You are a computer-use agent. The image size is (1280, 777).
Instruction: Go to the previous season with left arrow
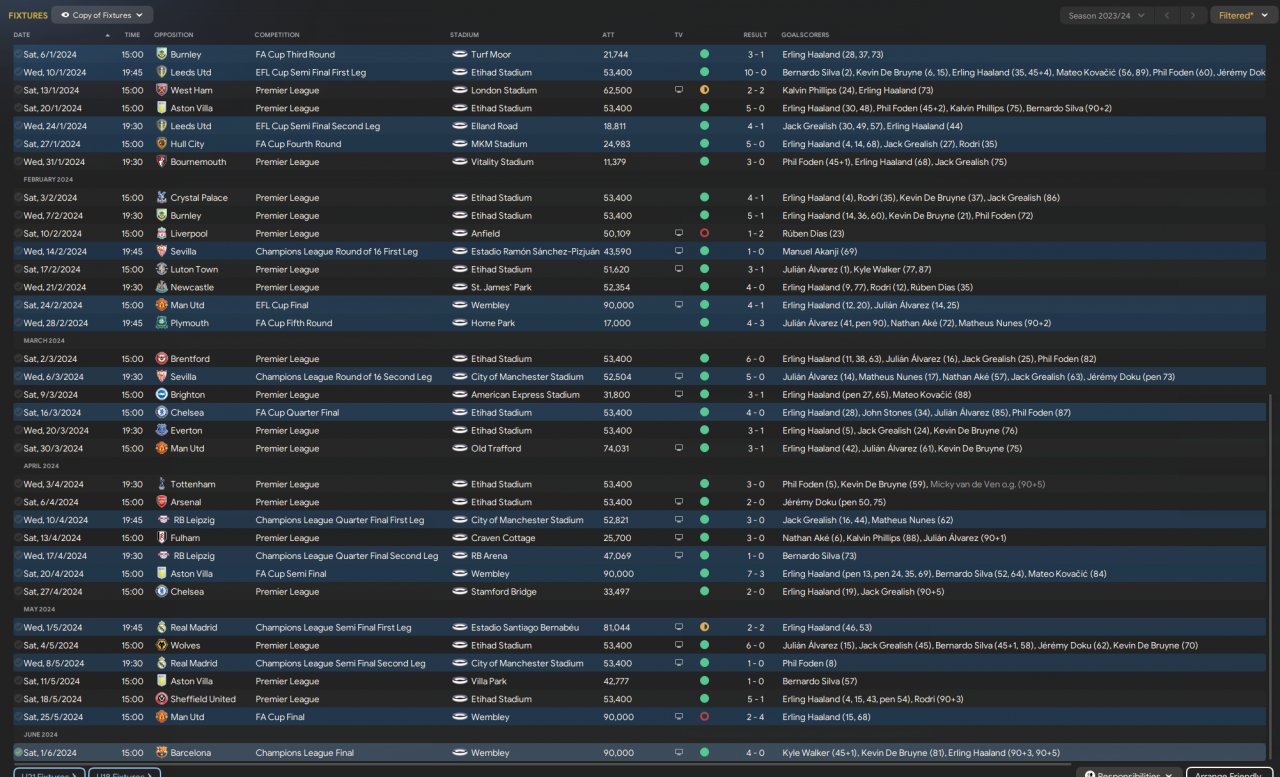point(1167,15)
